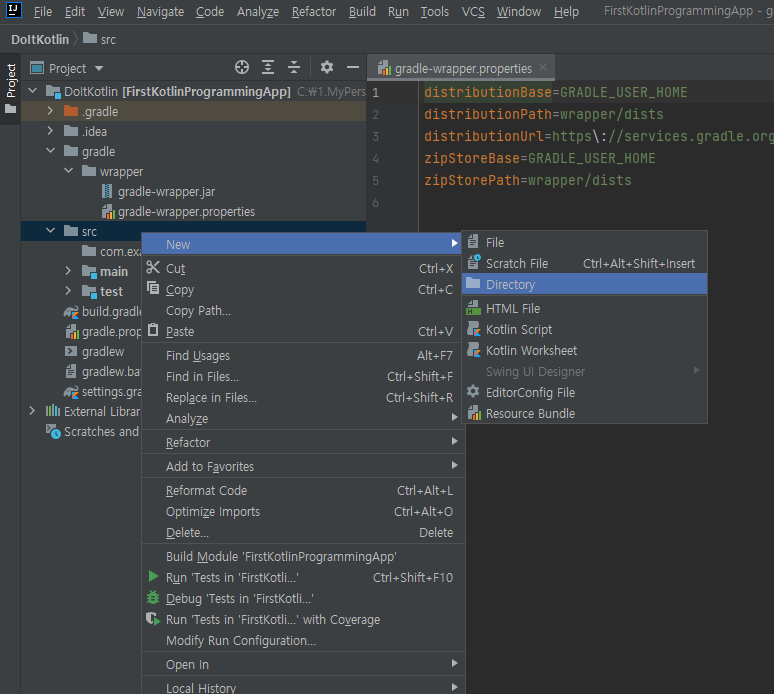Click the Project vertical side tab
Viewport: 774px width, 694px height.
(10, 89)
